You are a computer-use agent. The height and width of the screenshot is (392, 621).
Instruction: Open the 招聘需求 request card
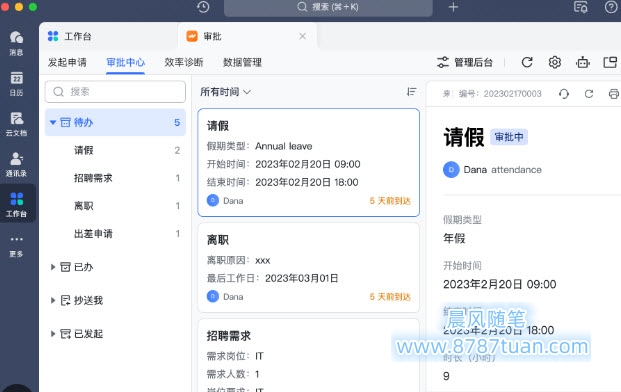coord(309,356)
